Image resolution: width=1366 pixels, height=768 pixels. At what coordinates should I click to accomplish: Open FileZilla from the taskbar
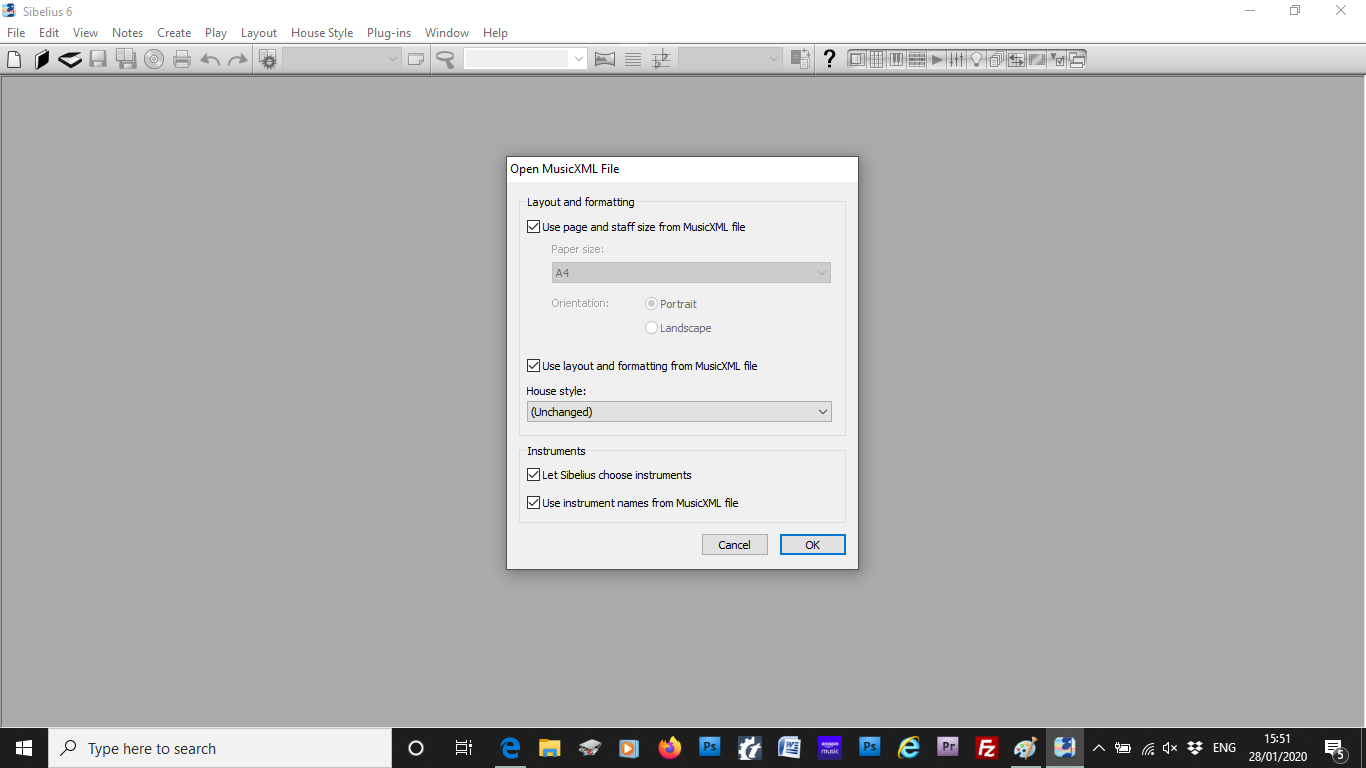987,748
